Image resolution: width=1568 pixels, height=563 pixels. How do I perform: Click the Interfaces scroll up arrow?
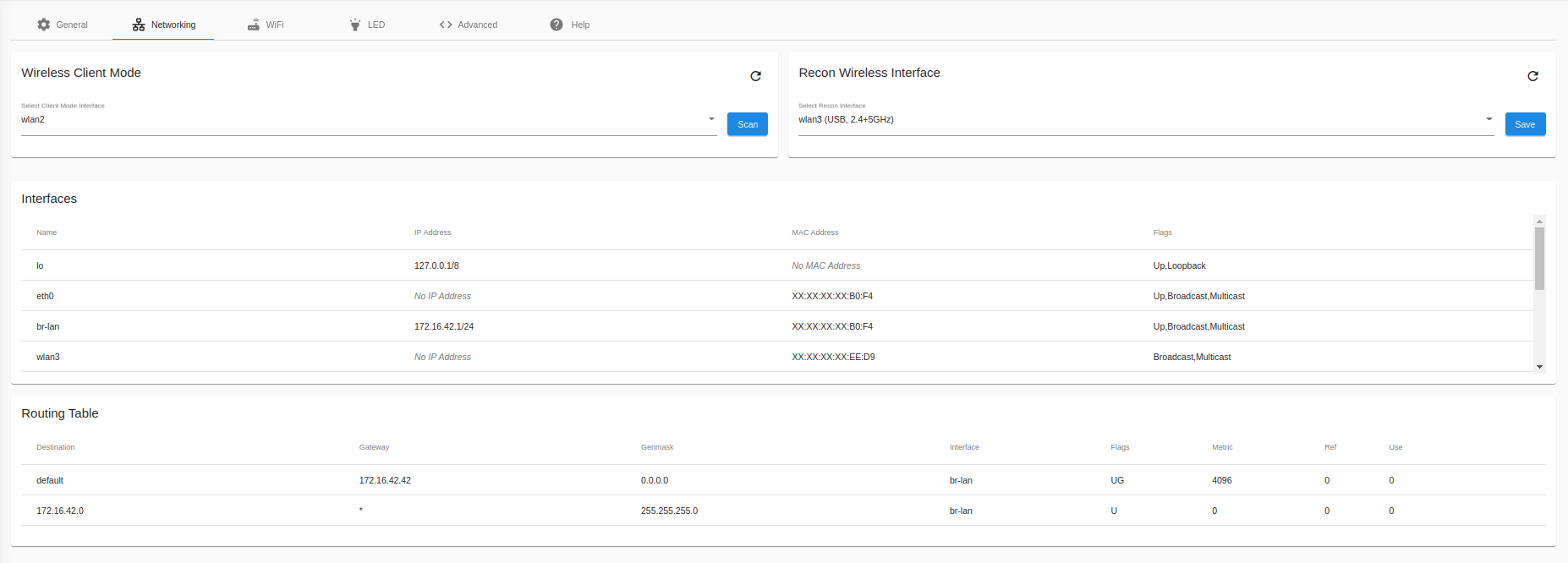1539,221
